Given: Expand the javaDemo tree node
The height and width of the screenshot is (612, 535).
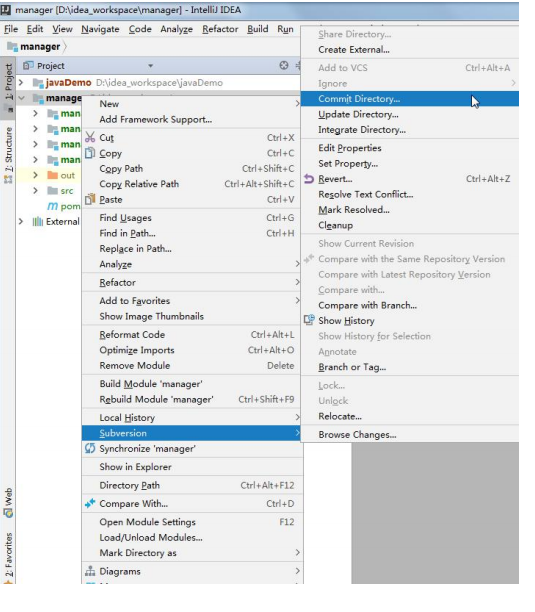Looking at the screenshot, I should (21, 82).
